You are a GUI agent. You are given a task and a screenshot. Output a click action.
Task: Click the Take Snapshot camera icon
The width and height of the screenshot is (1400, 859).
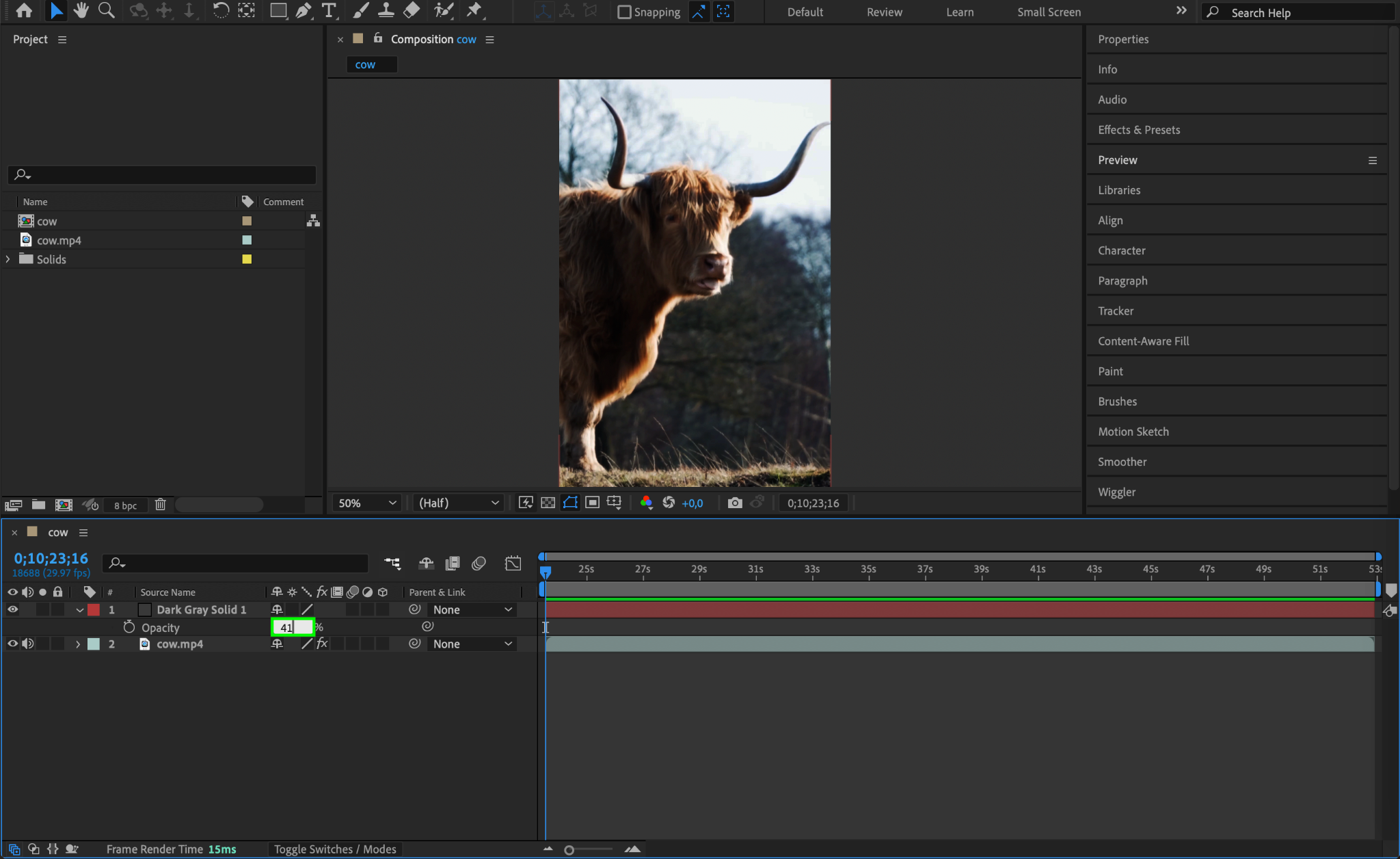(x=735, y=503)
